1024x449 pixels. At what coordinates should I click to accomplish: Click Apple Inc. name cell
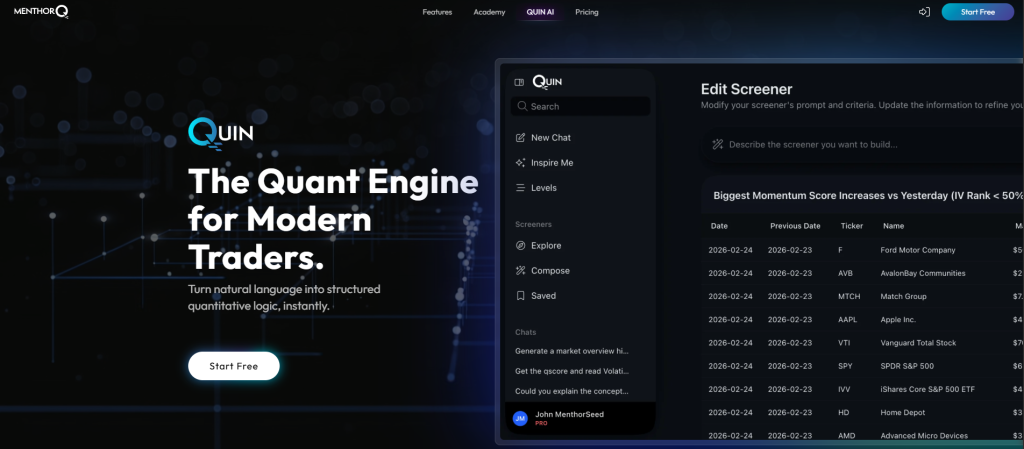[x=898, y=320]
